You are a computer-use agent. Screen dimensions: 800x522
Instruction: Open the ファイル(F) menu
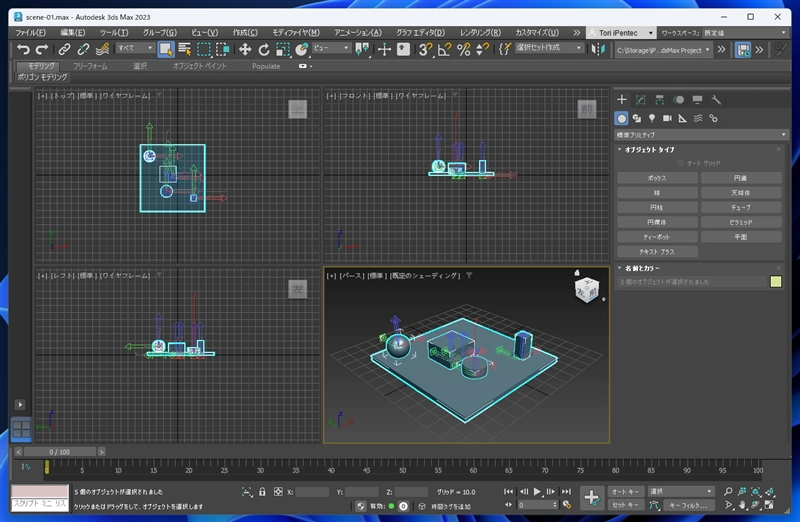[30, 33]
